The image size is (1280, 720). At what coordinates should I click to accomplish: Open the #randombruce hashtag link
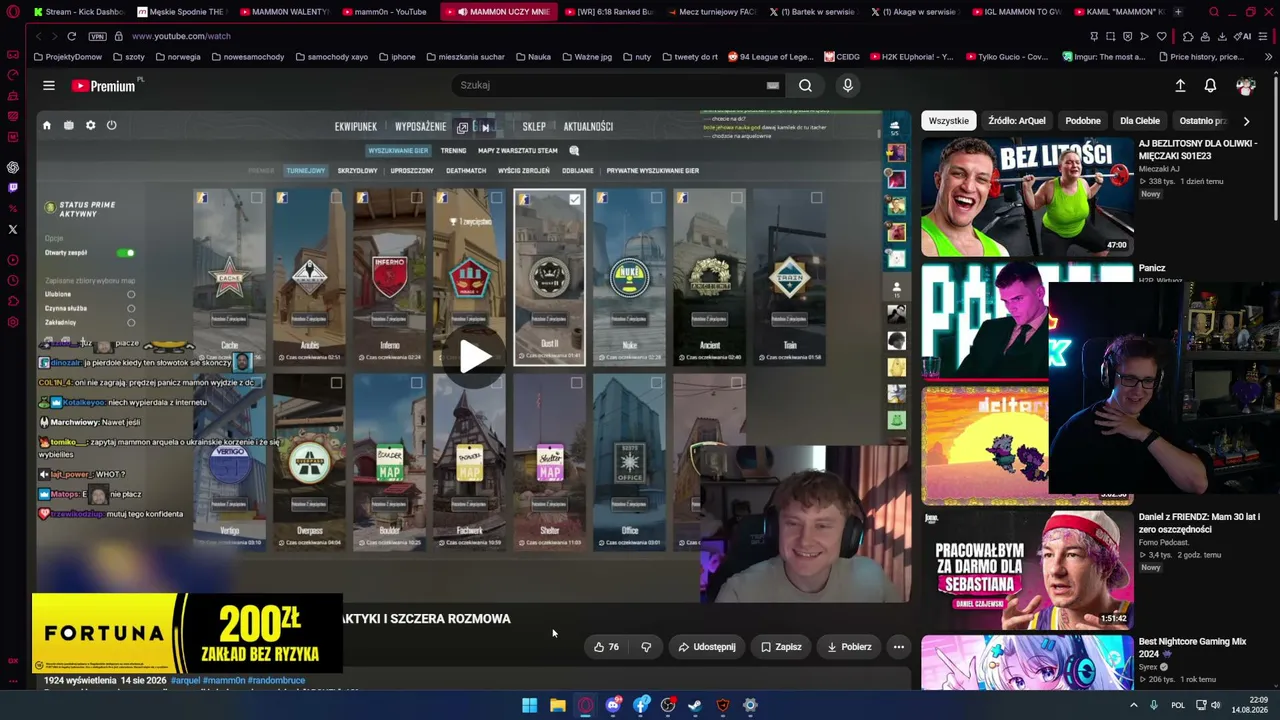click(x=277, y=680)
